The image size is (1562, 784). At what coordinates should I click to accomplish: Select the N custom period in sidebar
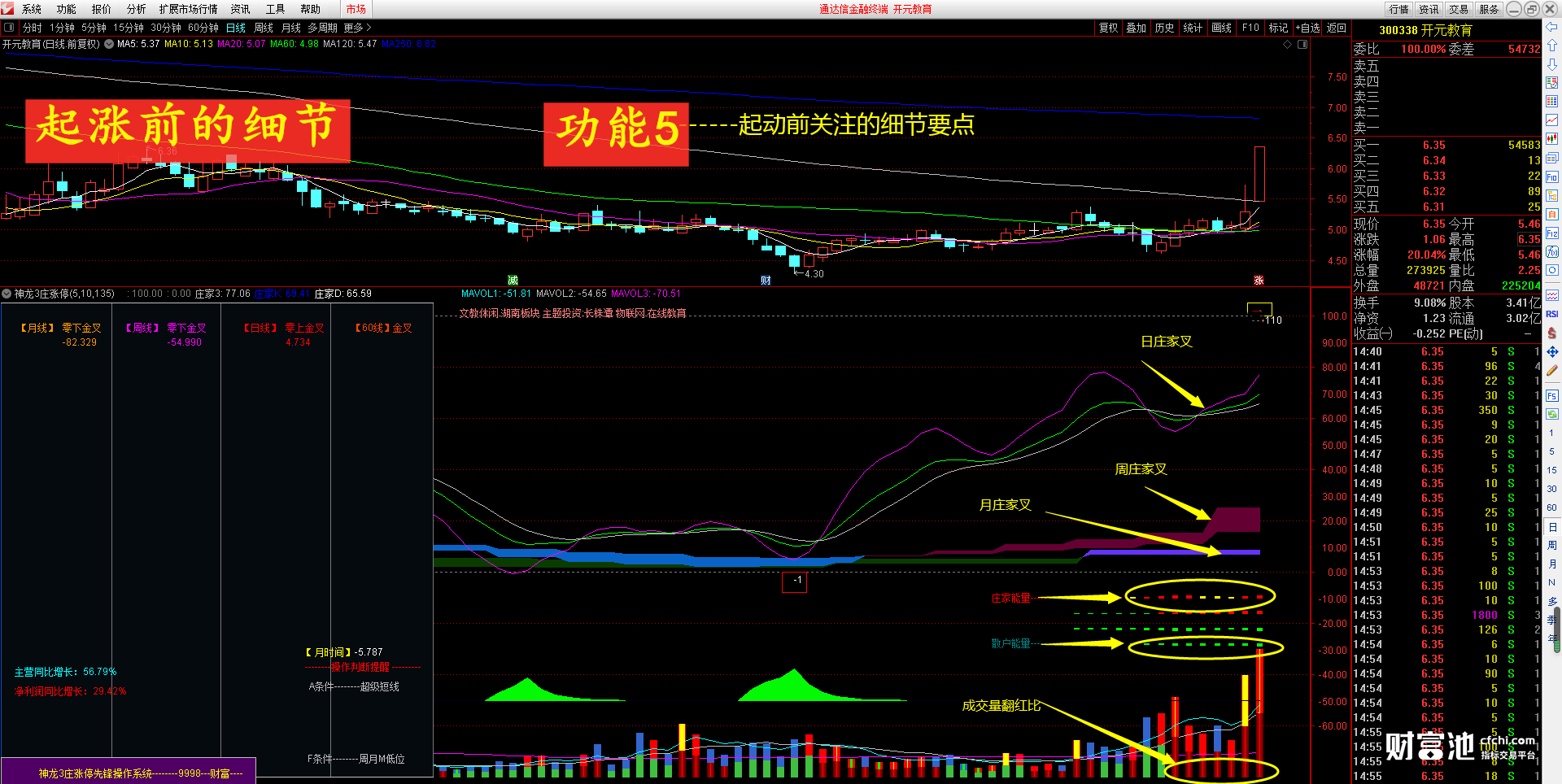[x=1552, y=582]
